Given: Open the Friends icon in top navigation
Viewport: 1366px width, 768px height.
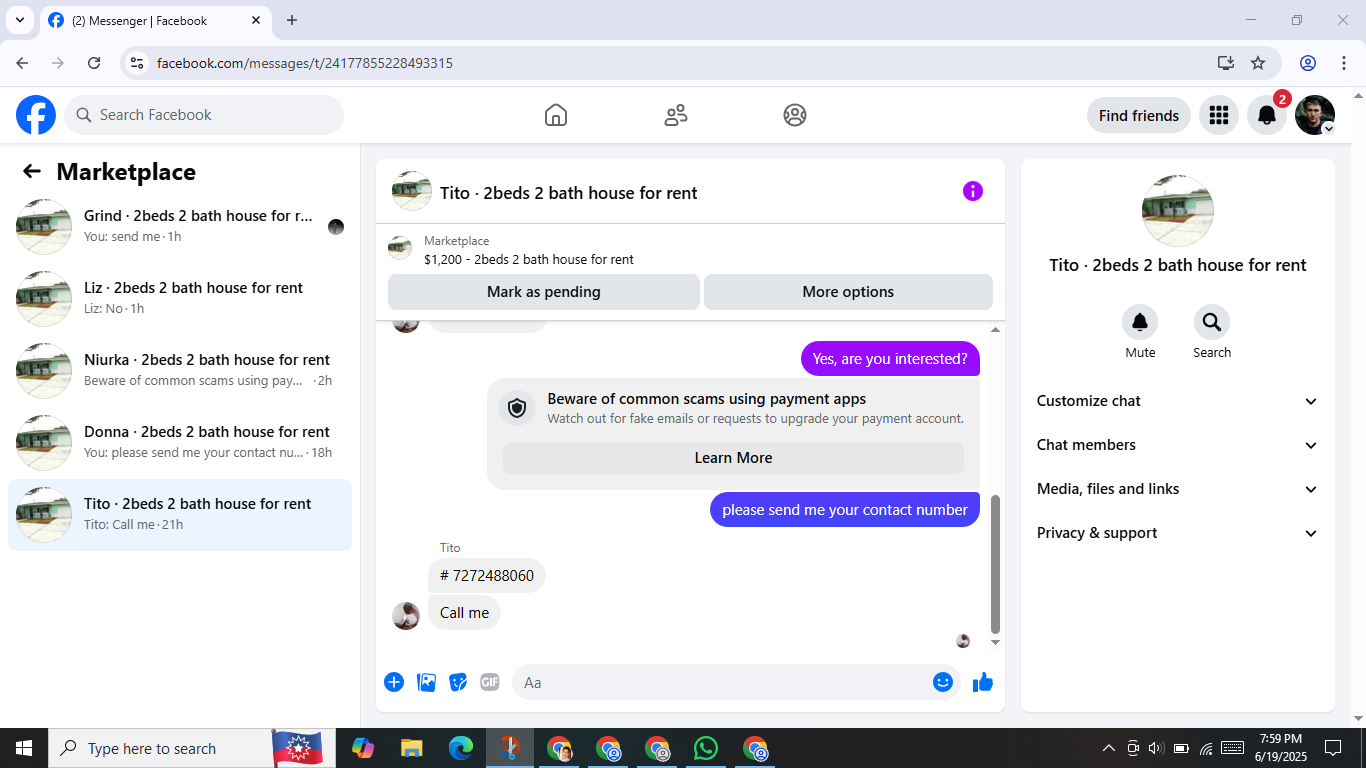Looking at the screenshot, I should pyautogui.click(x=676, y=115).
